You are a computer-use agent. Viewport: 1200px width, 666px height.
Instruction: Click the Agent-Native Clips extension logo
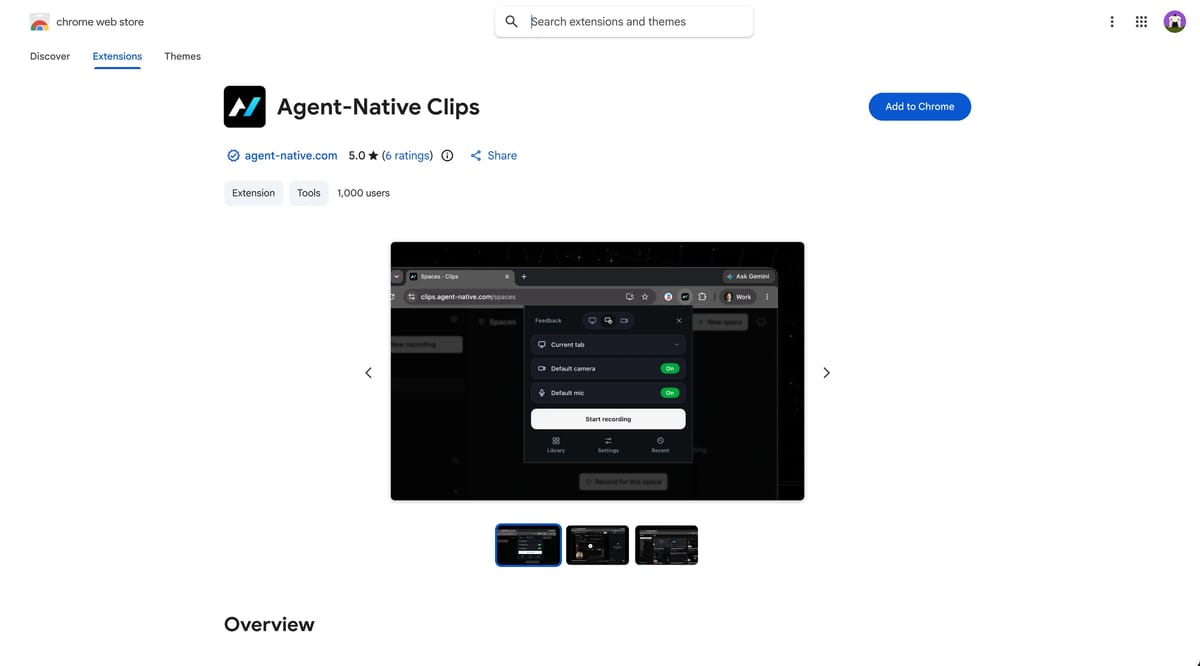click(245, 106)
